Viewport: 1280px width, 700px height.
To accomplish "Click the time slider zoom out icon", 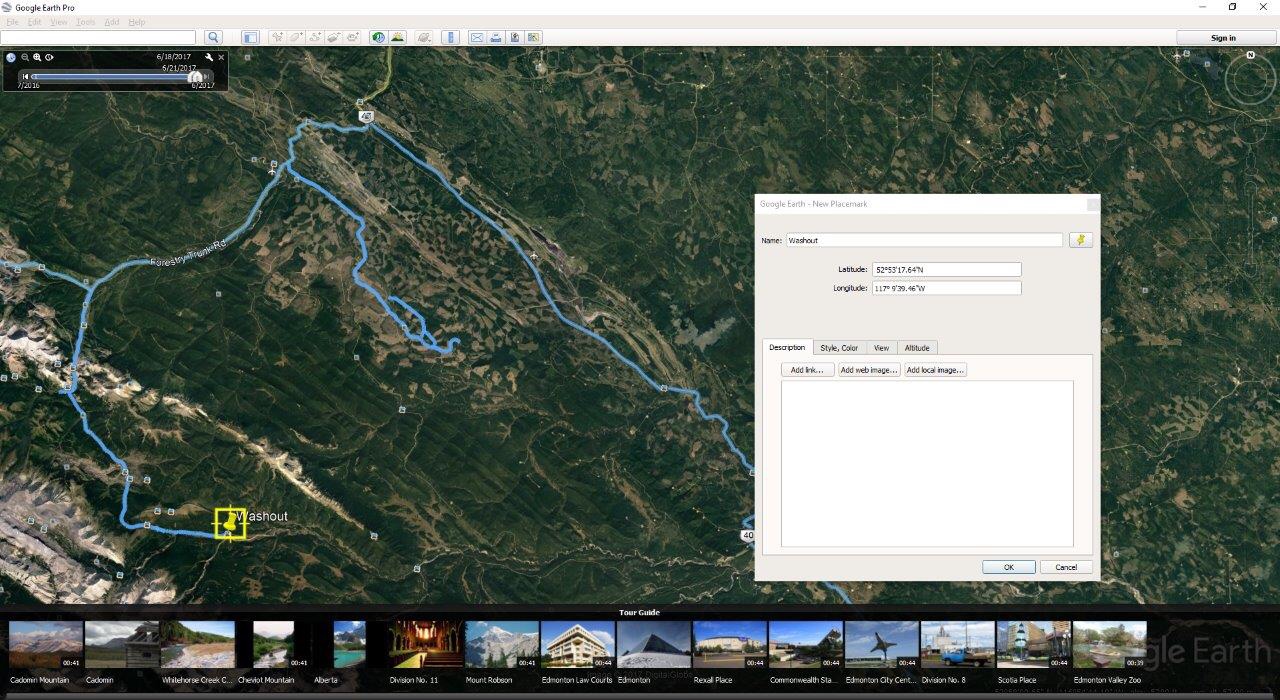I will [x=25, y=58].
